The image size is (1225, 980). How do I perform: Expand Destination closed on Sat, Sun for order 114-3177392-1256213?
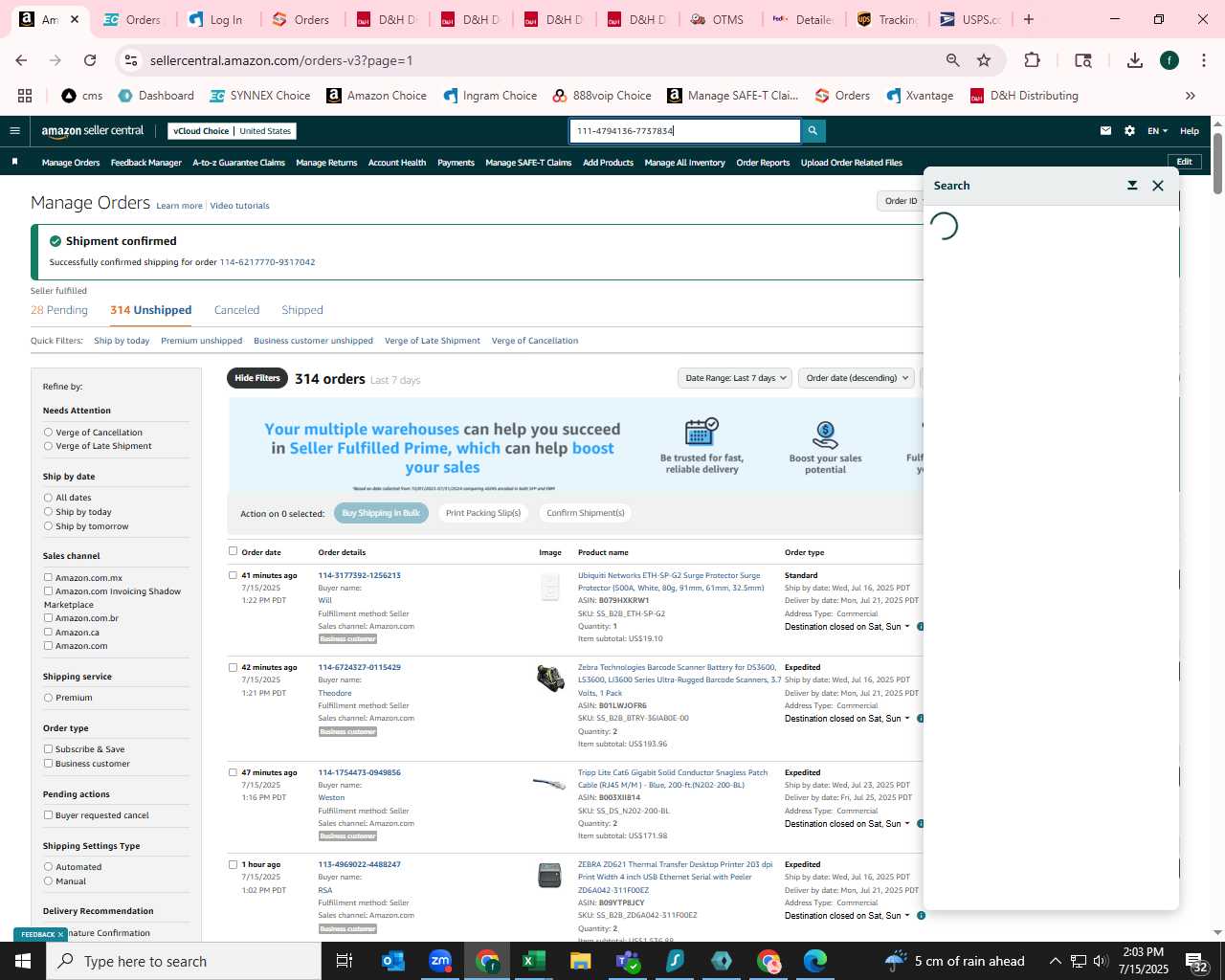(847, 627)
